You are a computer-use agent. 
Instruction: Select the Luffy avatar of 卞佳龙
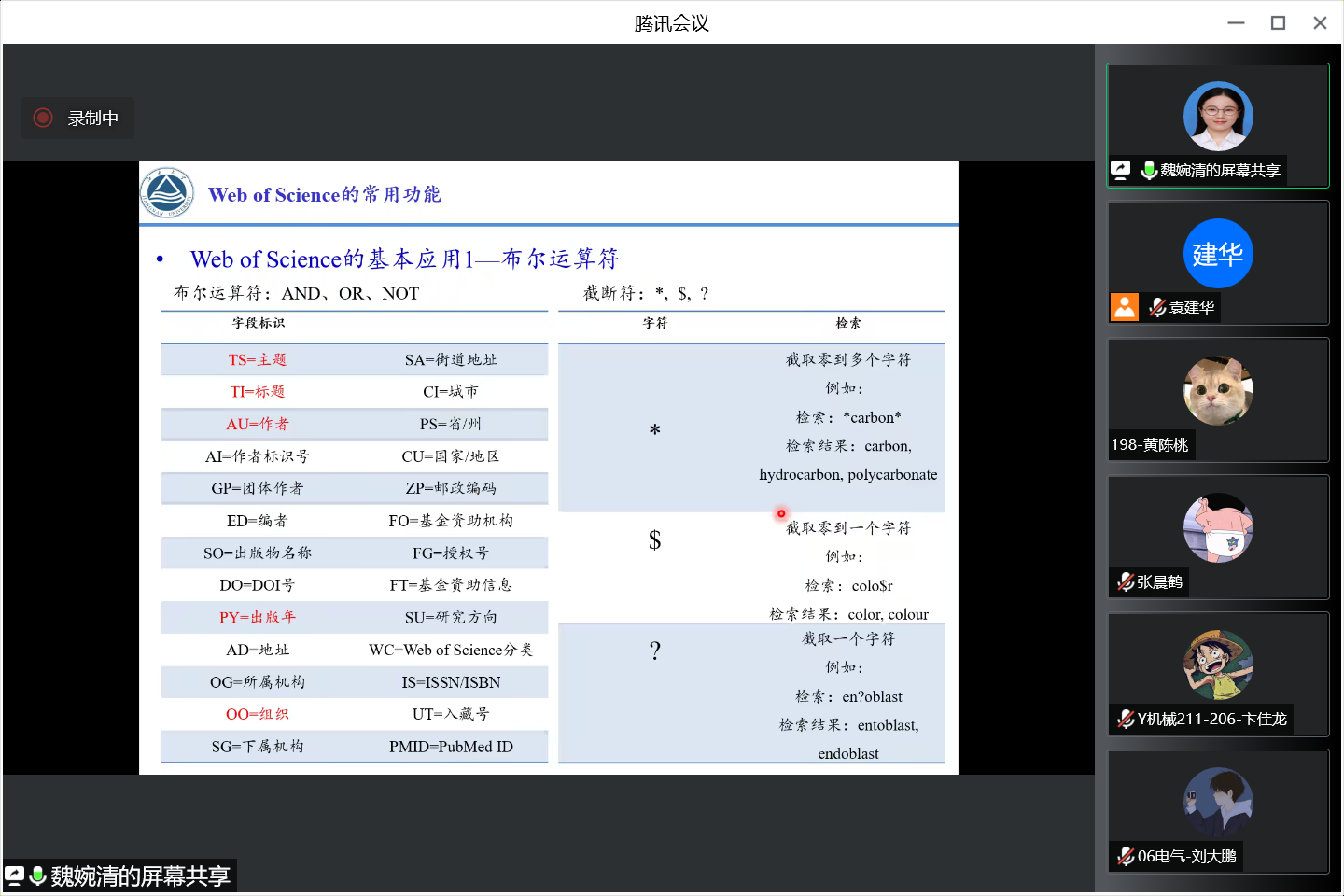pyautogui.click(x=1218, y=665)
